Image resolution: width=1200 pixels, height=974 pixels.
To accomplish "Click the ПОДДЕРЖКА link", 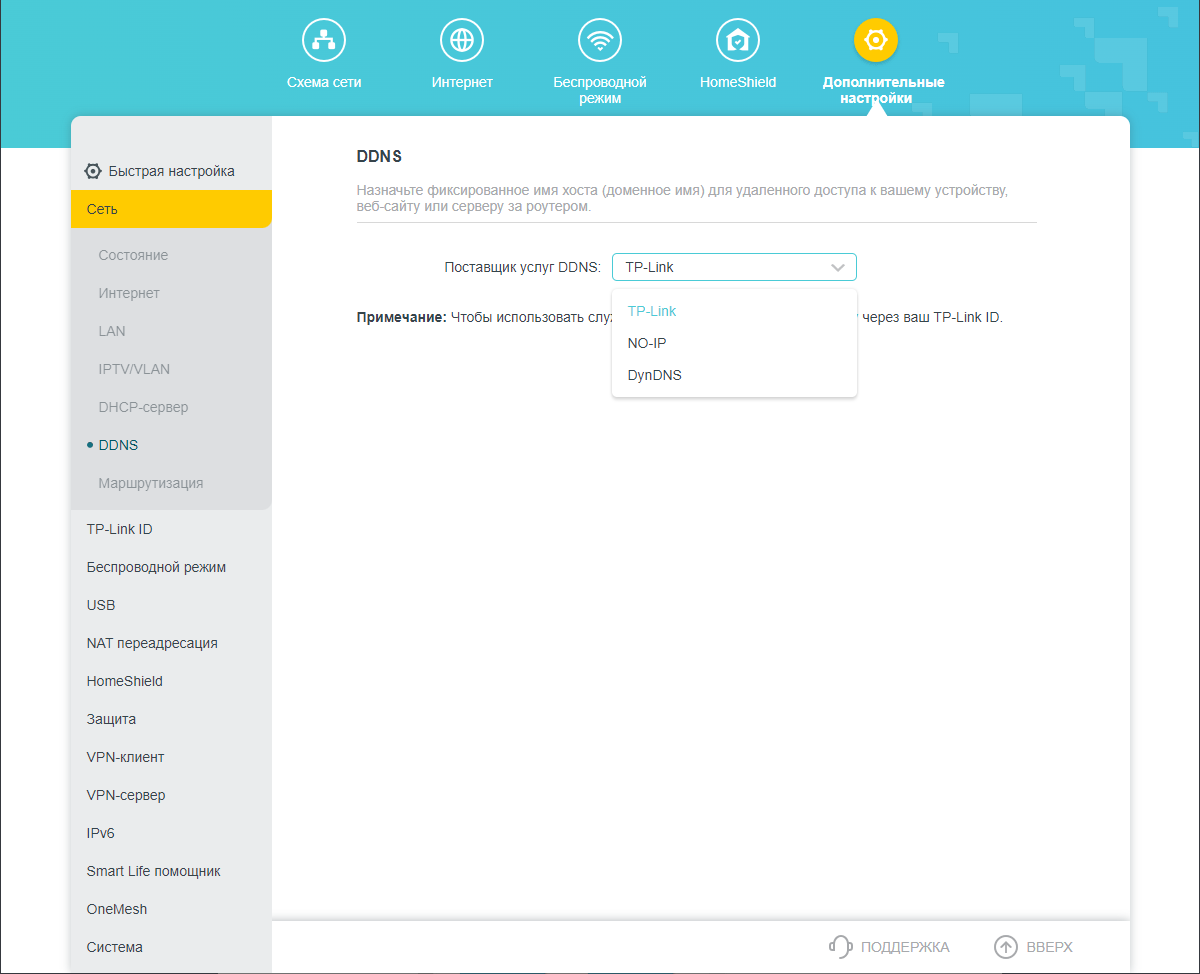I will pos(905,947).
